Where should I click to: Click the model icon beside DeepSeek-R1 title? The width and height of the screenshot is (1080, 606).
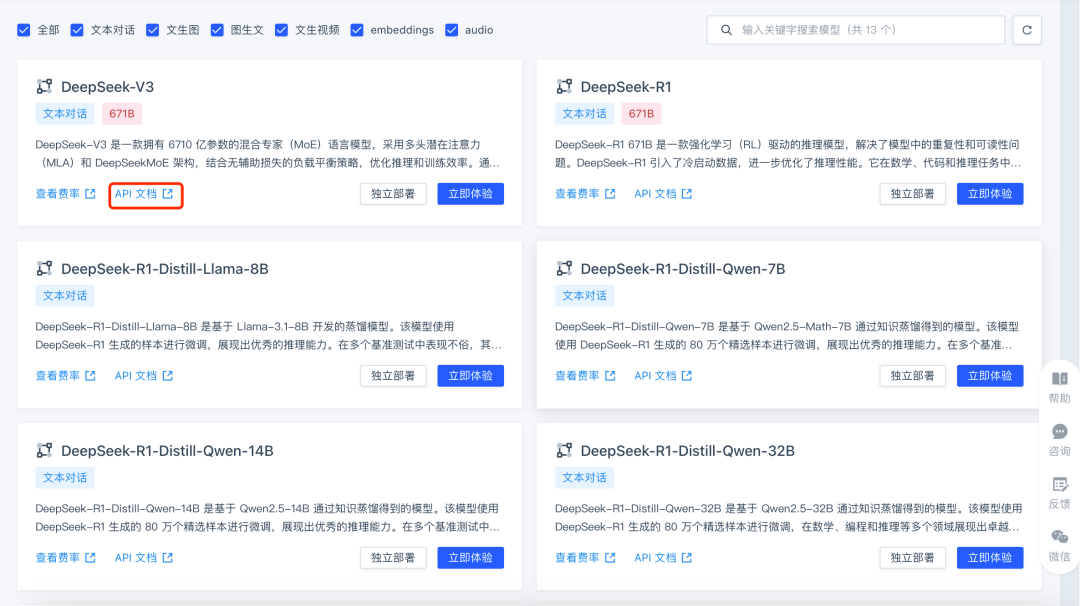coord(564,87)
